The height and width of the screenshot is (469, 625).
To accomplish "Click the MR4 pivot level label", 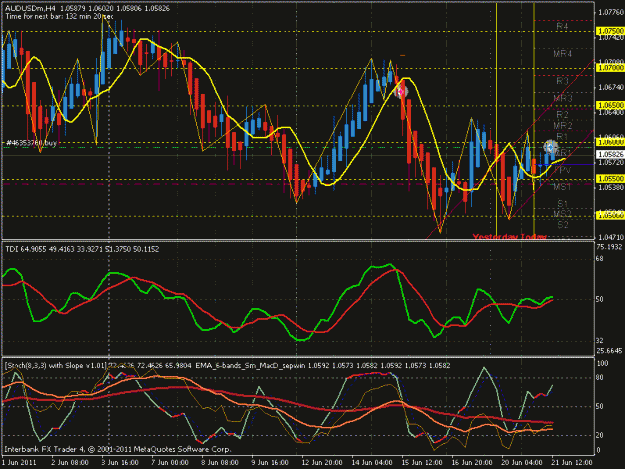I will click(x=562, y=53).
